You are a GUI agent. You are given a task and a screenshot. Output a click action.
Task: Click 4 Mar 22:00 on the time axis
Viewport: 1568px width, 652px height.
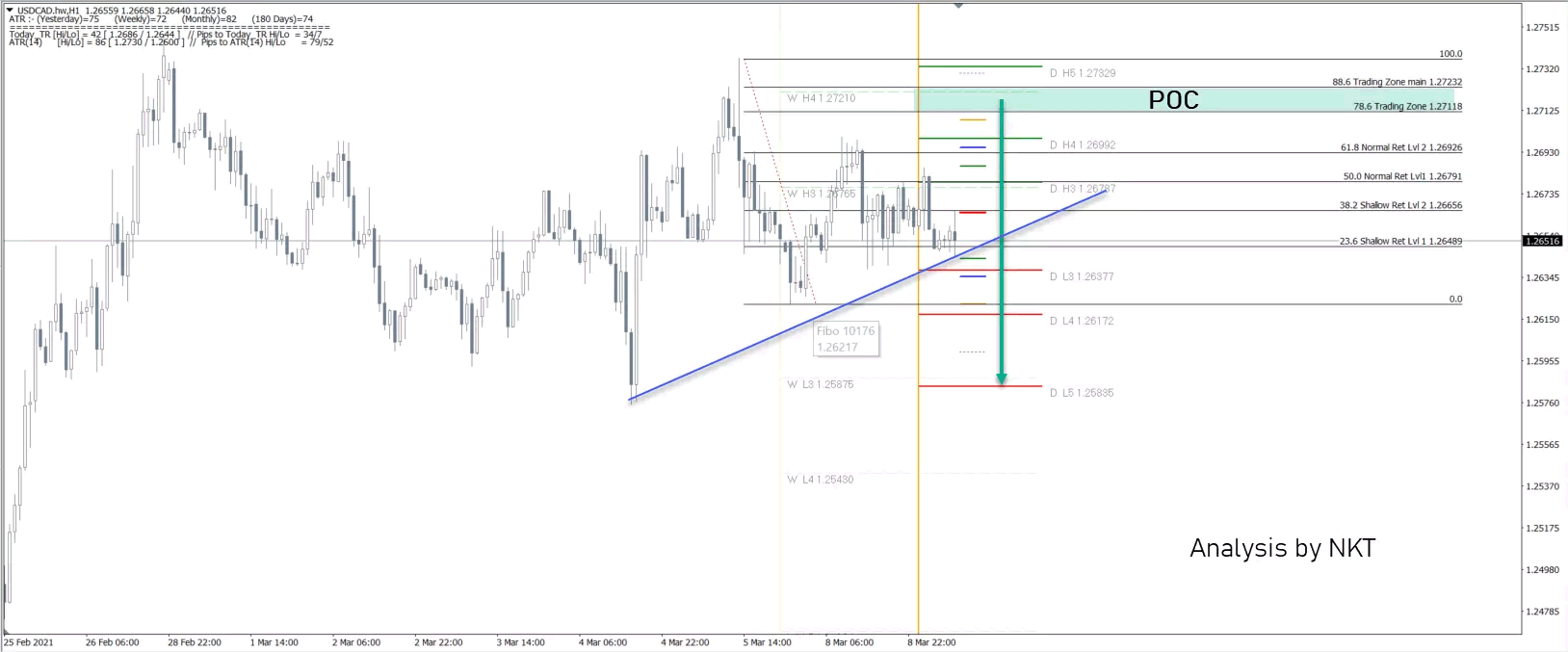[685, 642]
